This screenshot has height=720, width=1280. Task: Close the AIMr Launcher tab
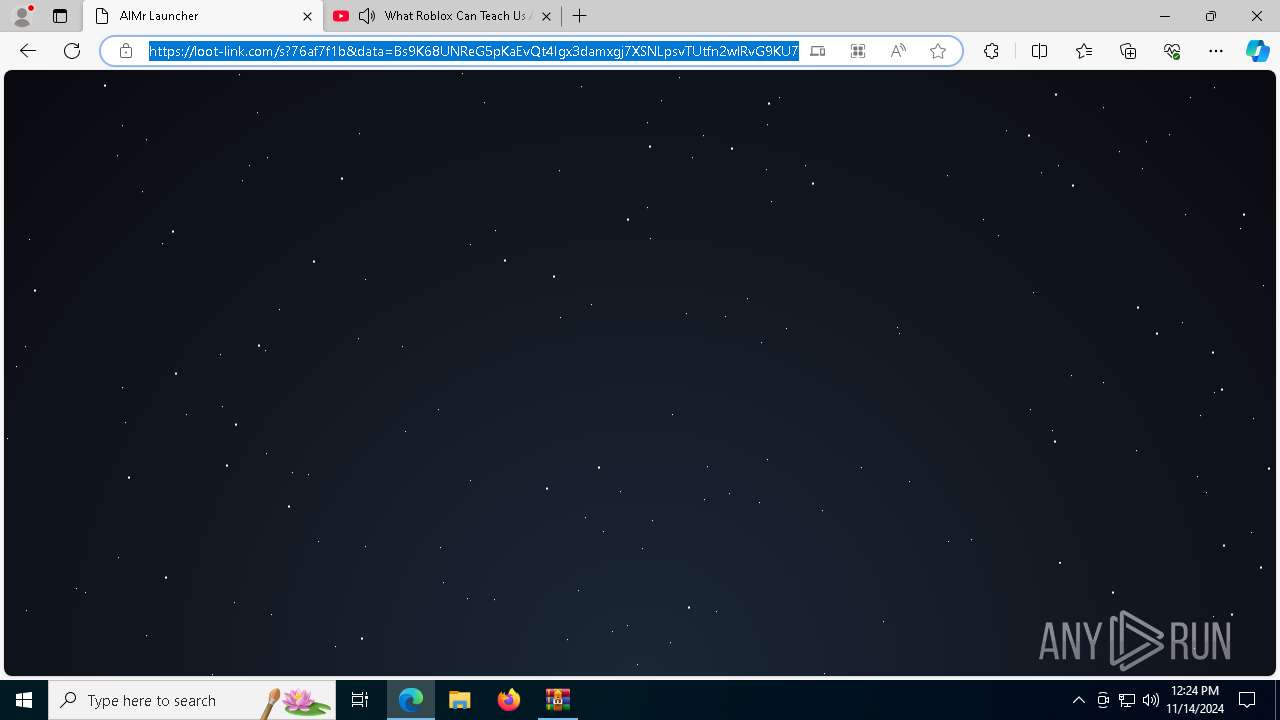click(x=308, y=16)
